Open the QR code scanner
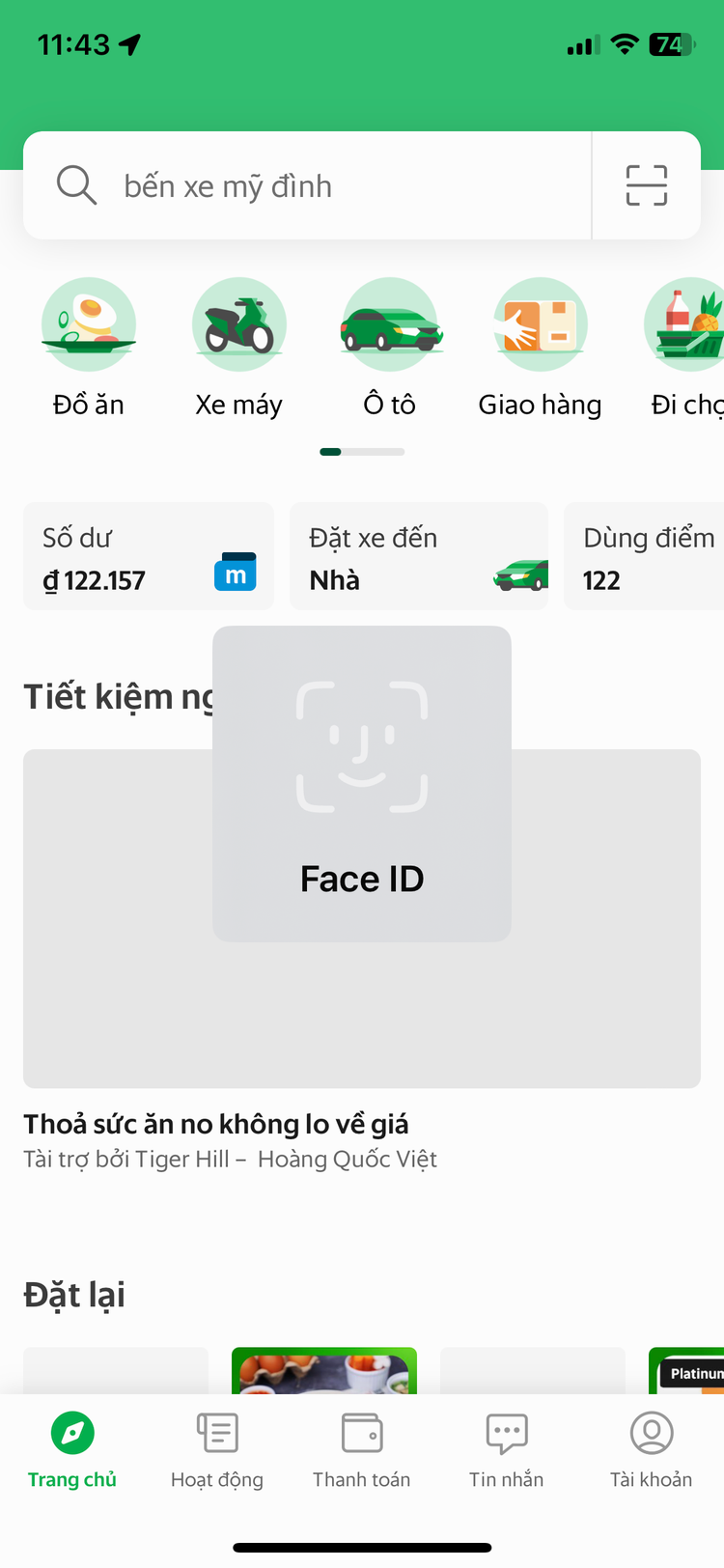 coord(645,184)
